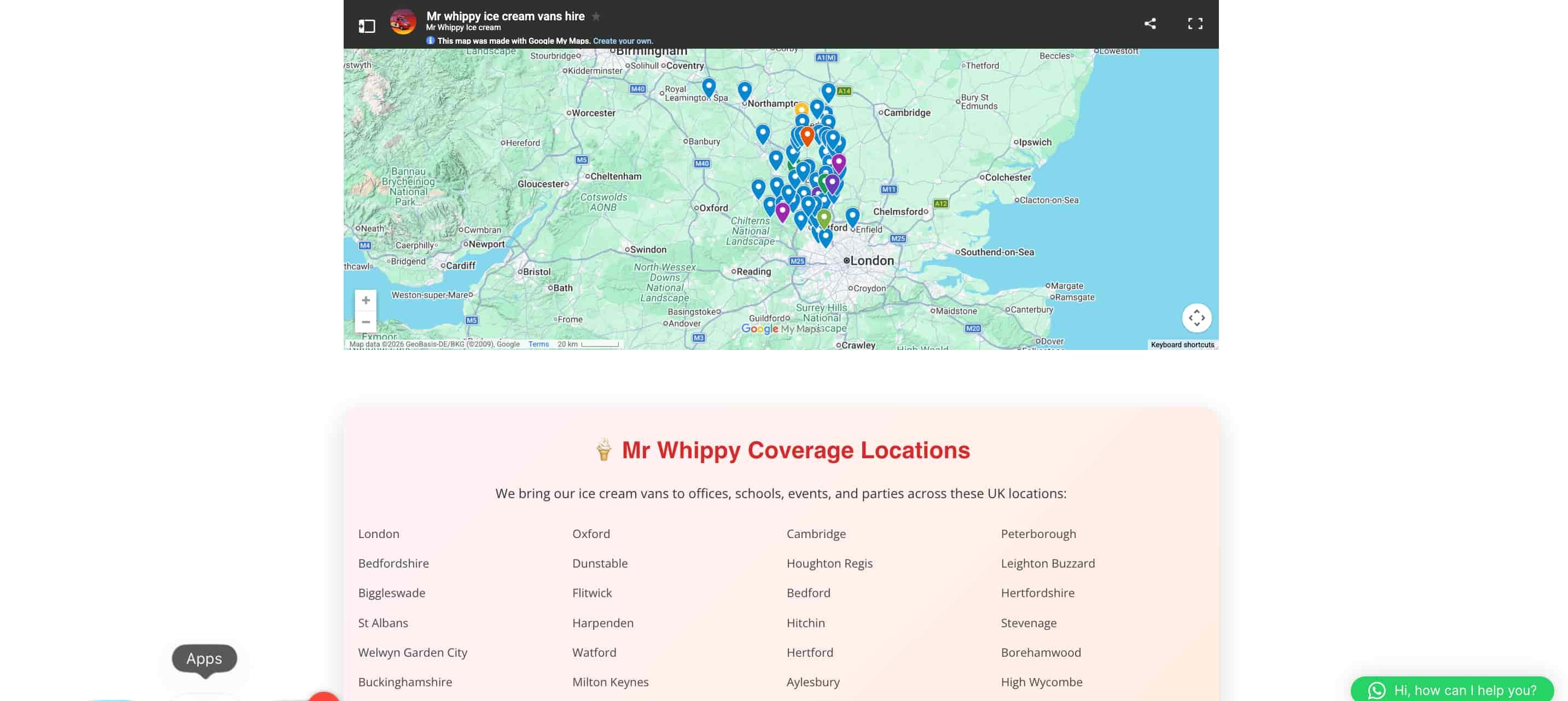Select the light green pin above Watford
Image resolution: width=1568 pixels, height=701 pixels.
(x=823, y=218)
